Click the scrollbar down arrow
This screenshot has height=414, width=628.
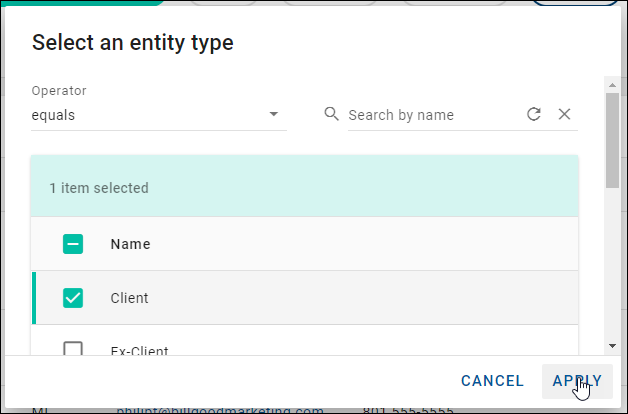coord(612,345)
